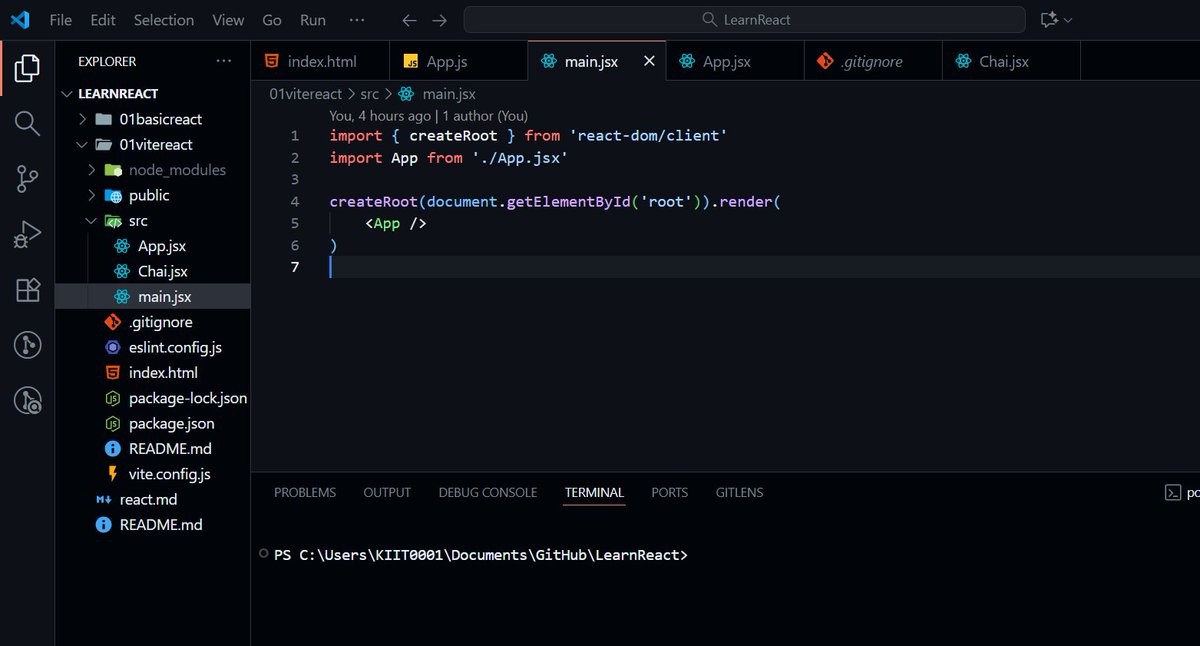Open the PROBLEMS panel tab
1200x646 pixels.
tap(305, 492)
